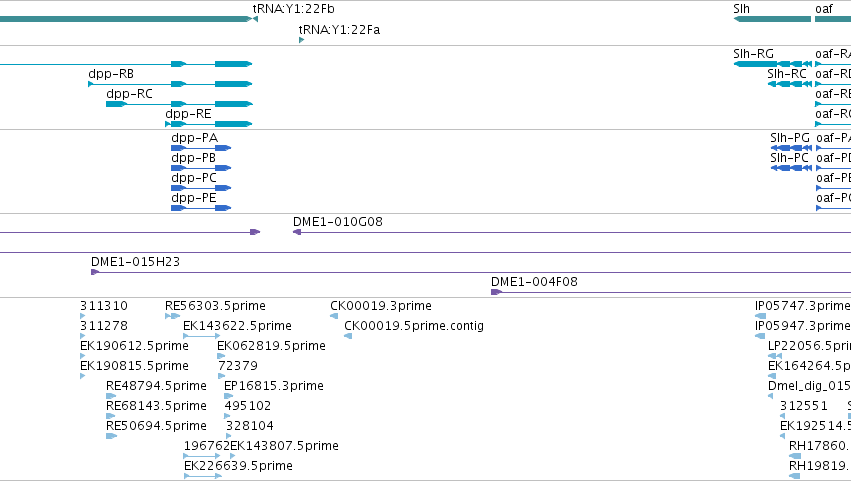Select EST 328104
Viewport: 851px width, 481px height.
coord(250,427)
